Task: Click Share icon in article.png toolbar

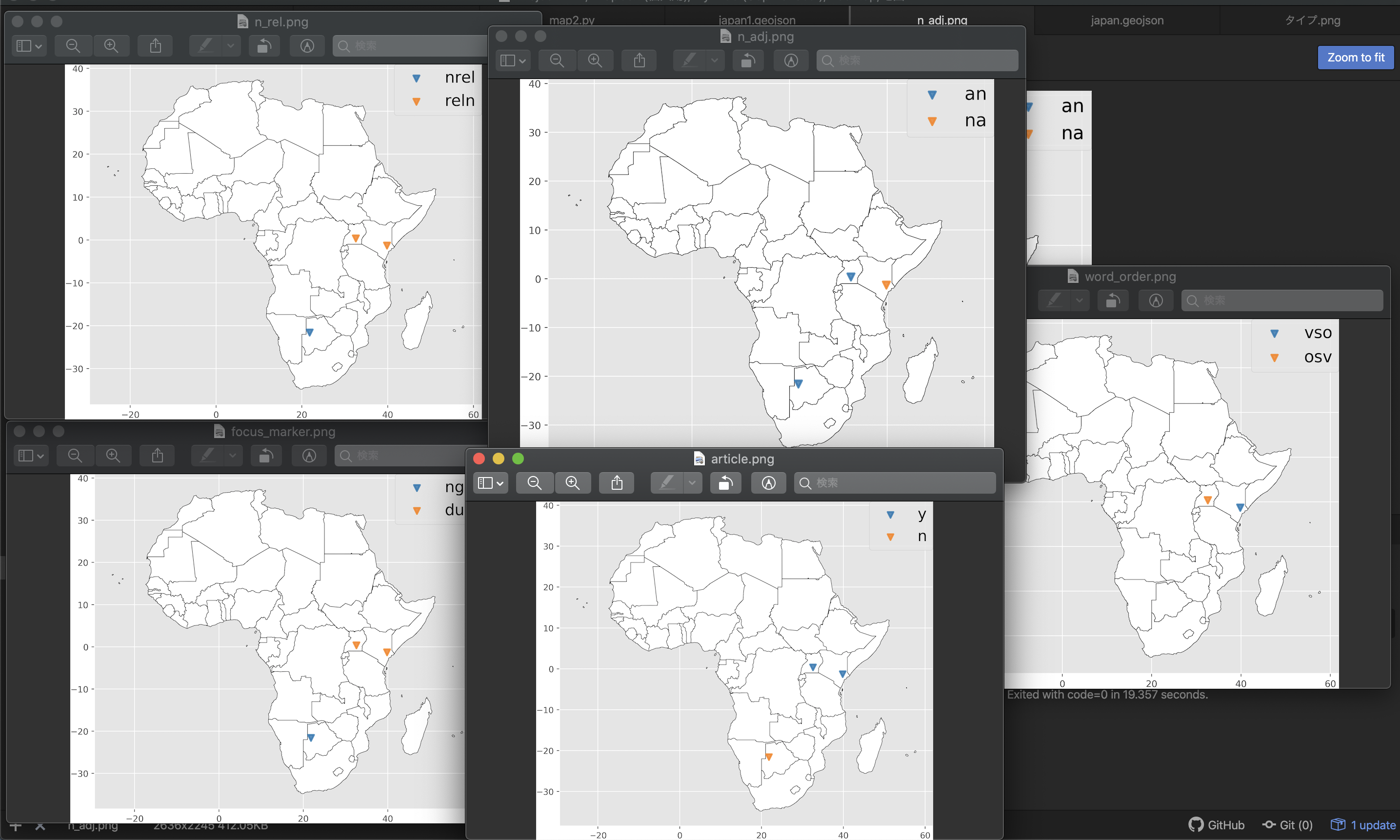Action: pyautogui.click(x=617, y=483)
